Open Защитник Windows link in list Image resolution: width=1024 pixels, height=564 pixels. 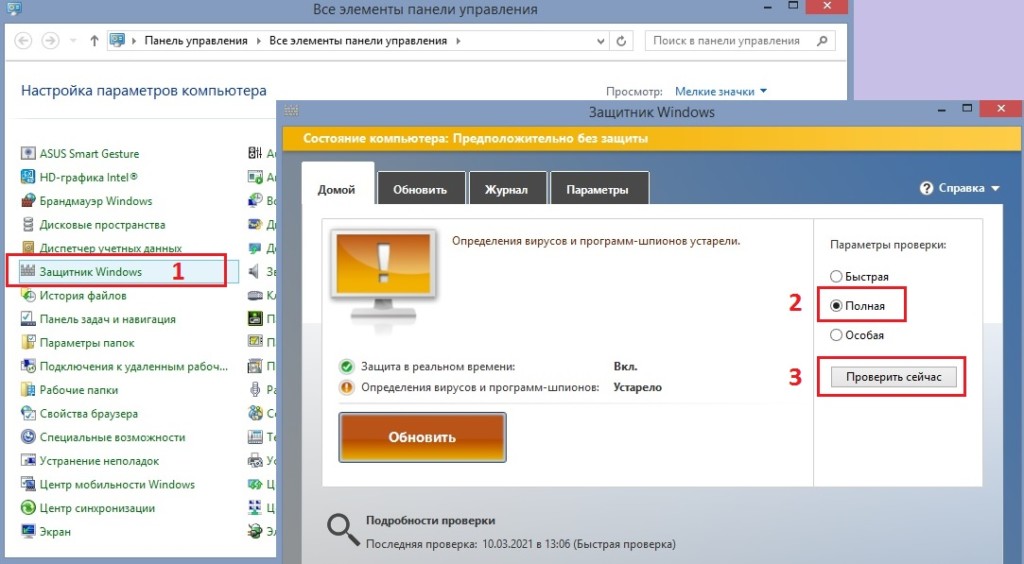pos(91,272)
